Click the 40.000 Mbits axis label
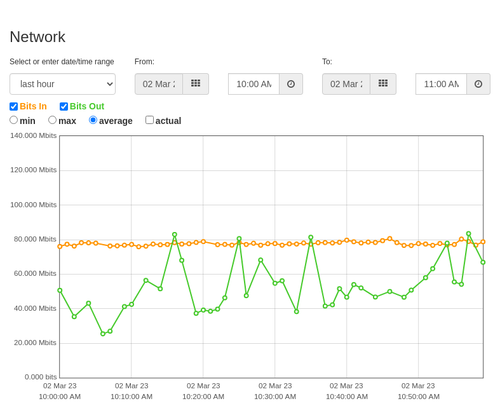The height and width of the screenshot is (403, 500). coord(35,308)
